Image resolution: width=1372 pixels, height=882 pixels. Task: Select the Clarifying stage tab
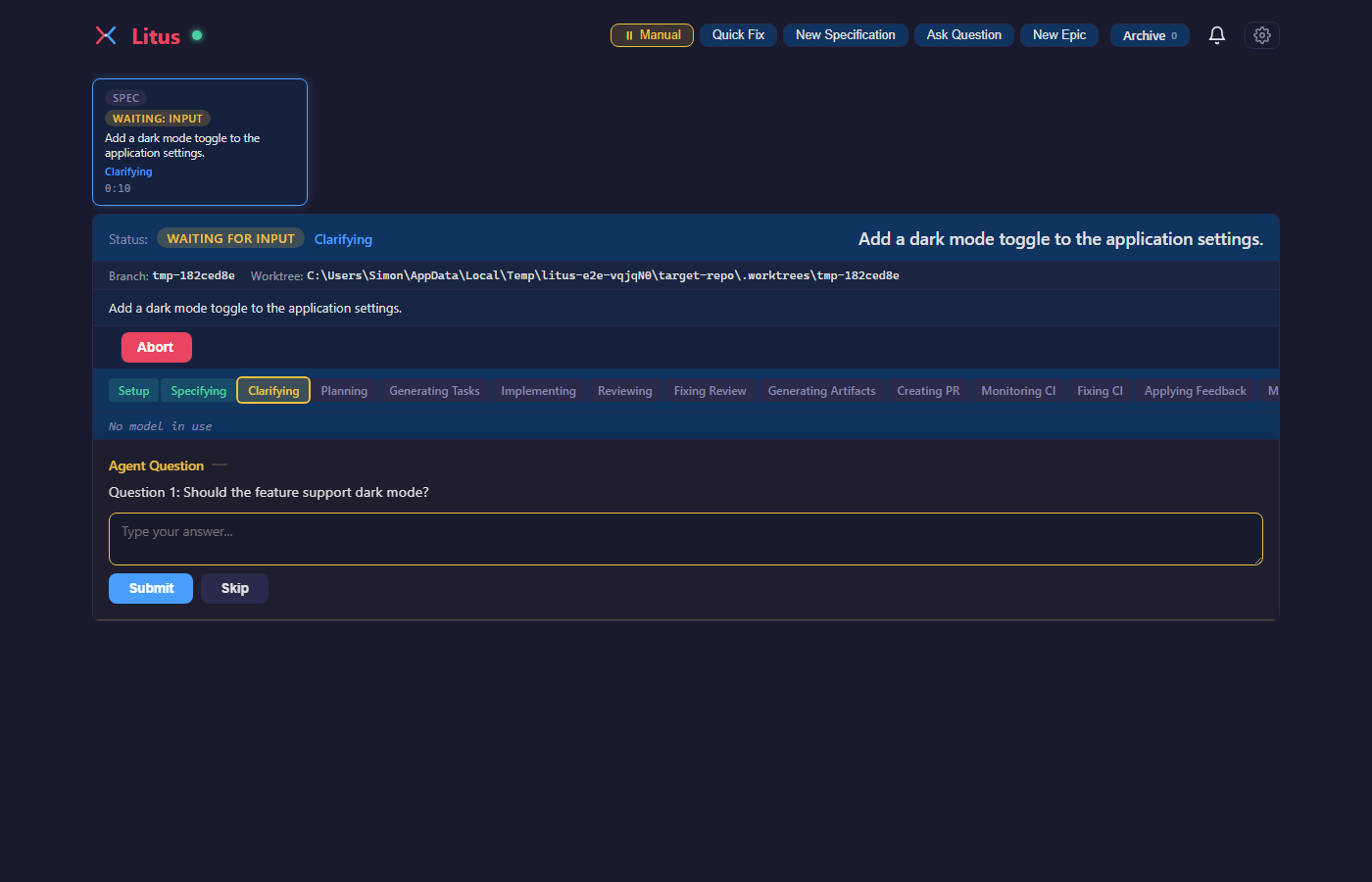click(273, 390)
